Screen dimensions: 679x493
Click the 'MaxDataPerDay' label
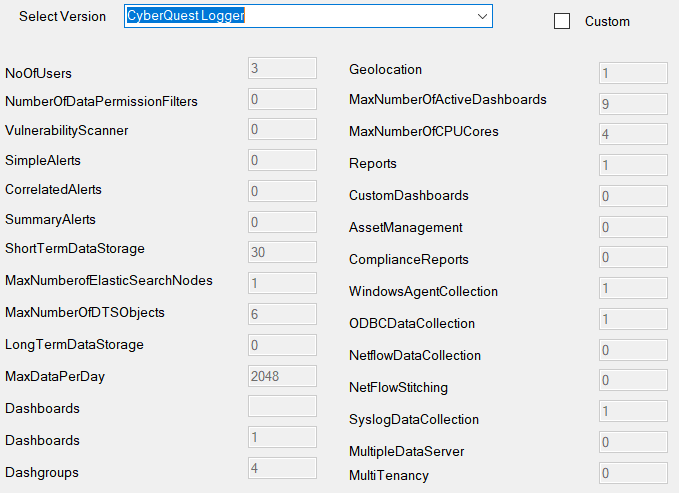point(55,376)
